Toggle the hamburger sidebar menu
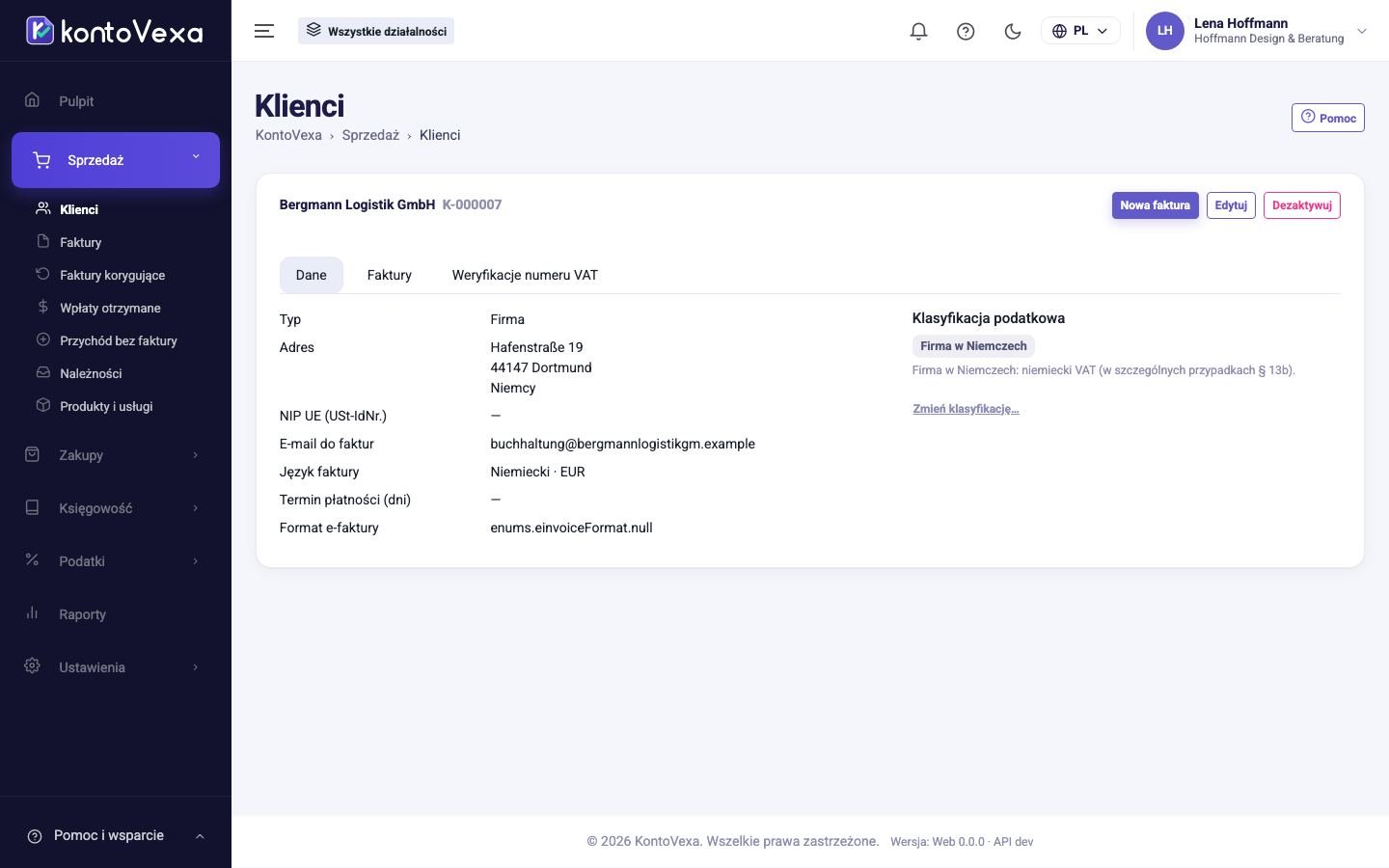1389x868 pixels. tap(264, 31)
